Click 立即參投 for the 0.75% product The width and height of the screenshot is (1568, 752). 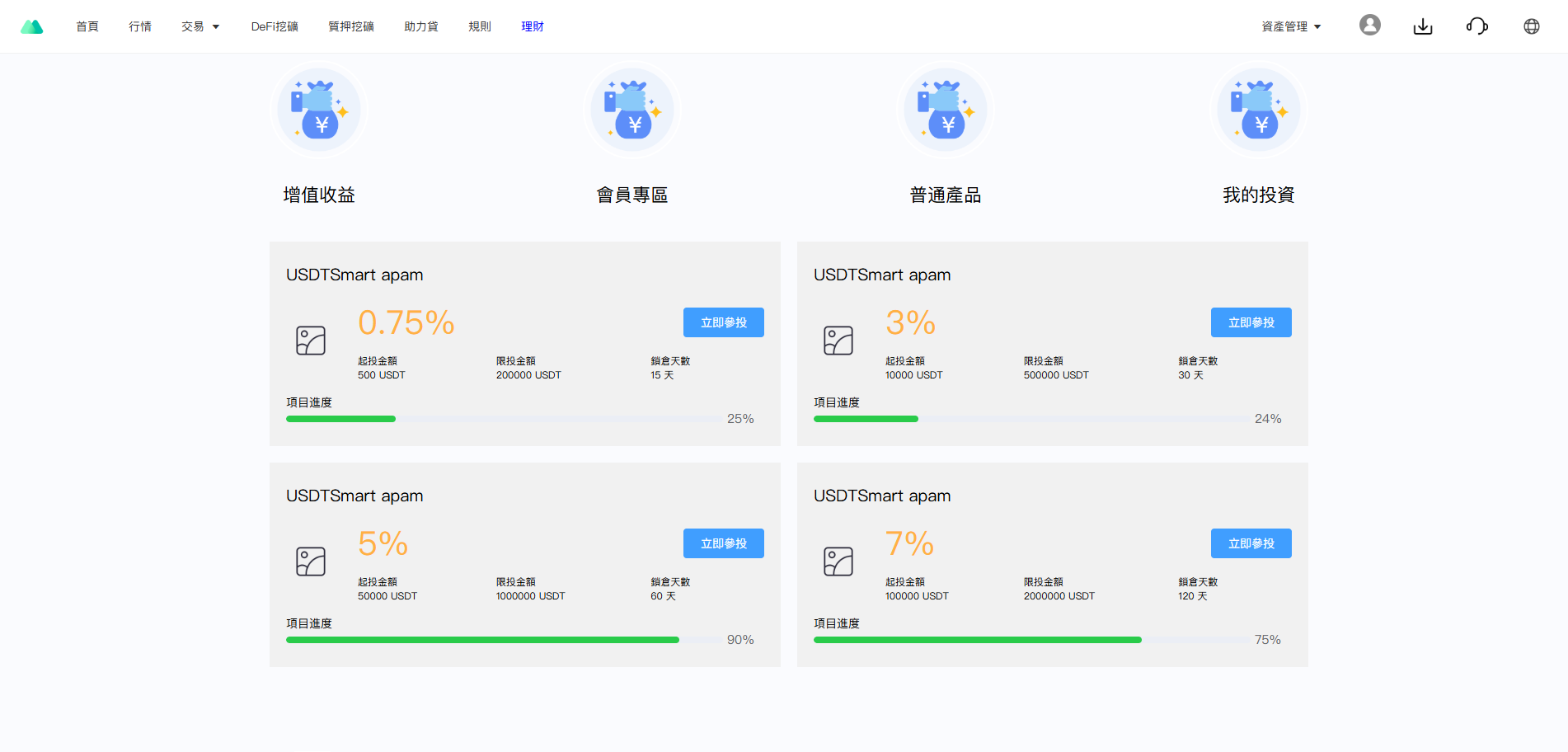click(723, 322)
